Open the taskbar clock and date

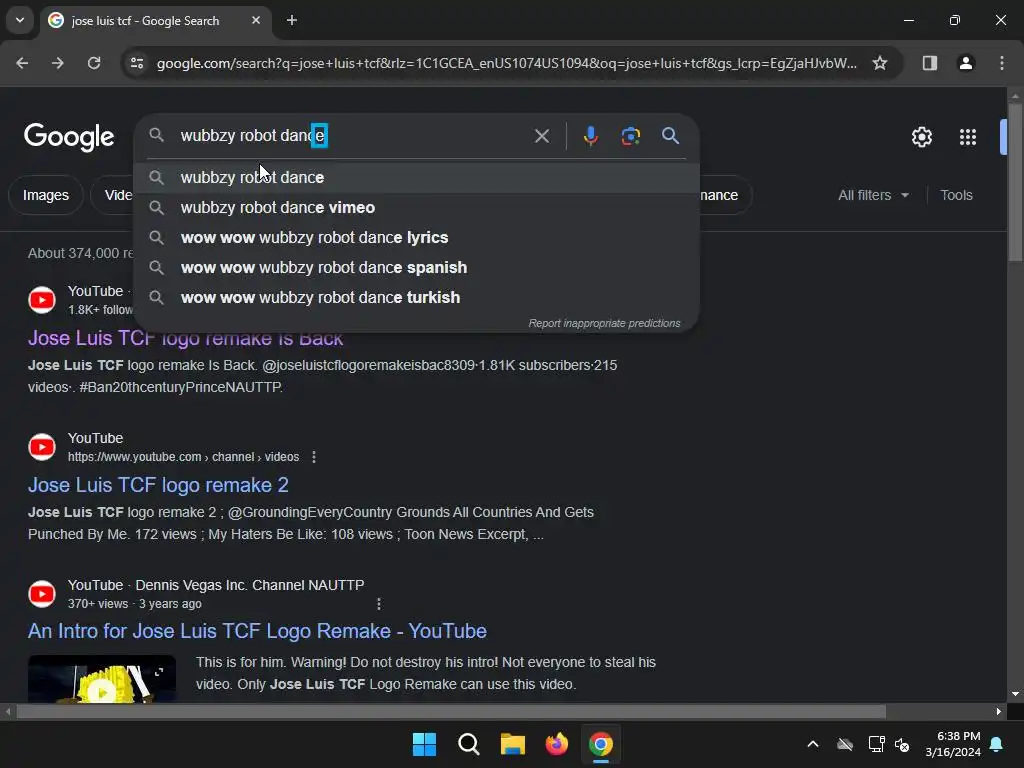(953, 744)
